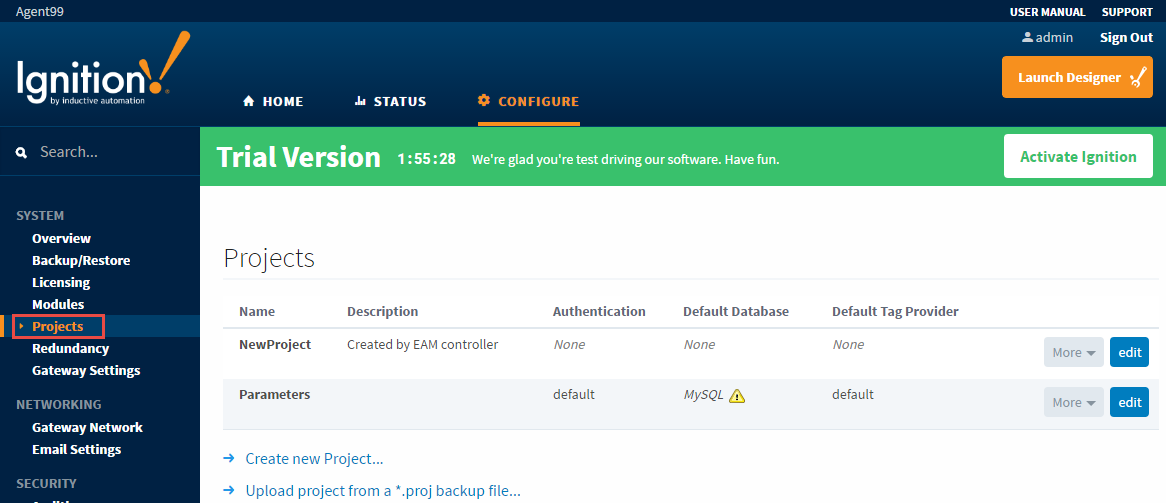The height and width of the screenshot is (503, 1166).
Task: Click the Parameters project name cell
Action: [274, 394]
